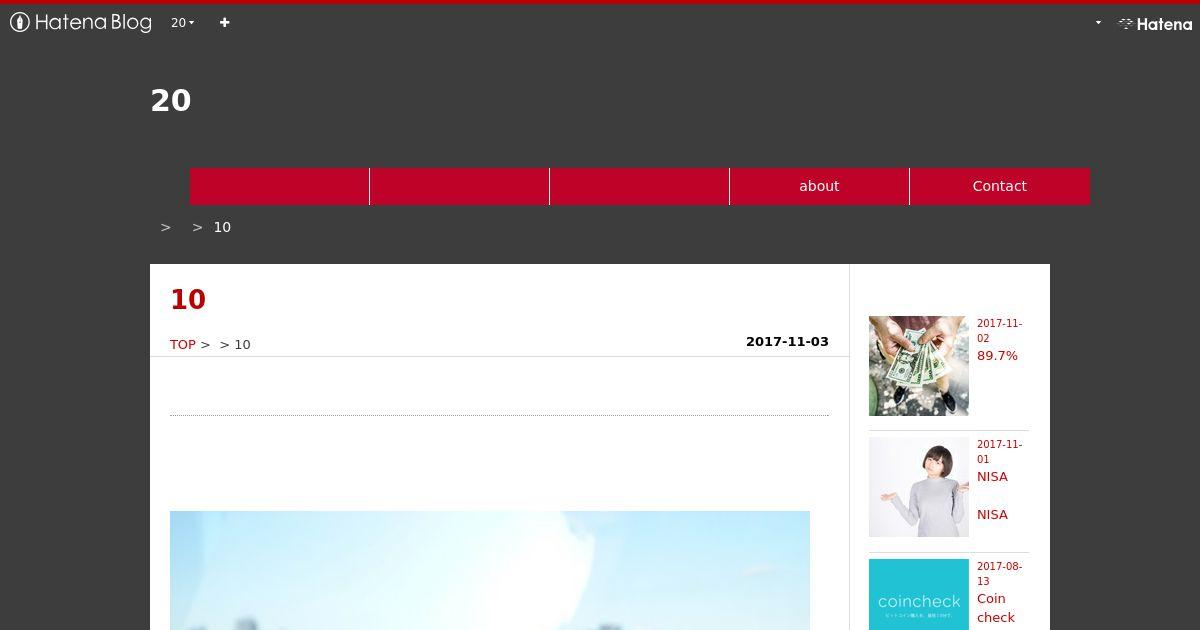Open the blog title 20

tap(171, 100)
